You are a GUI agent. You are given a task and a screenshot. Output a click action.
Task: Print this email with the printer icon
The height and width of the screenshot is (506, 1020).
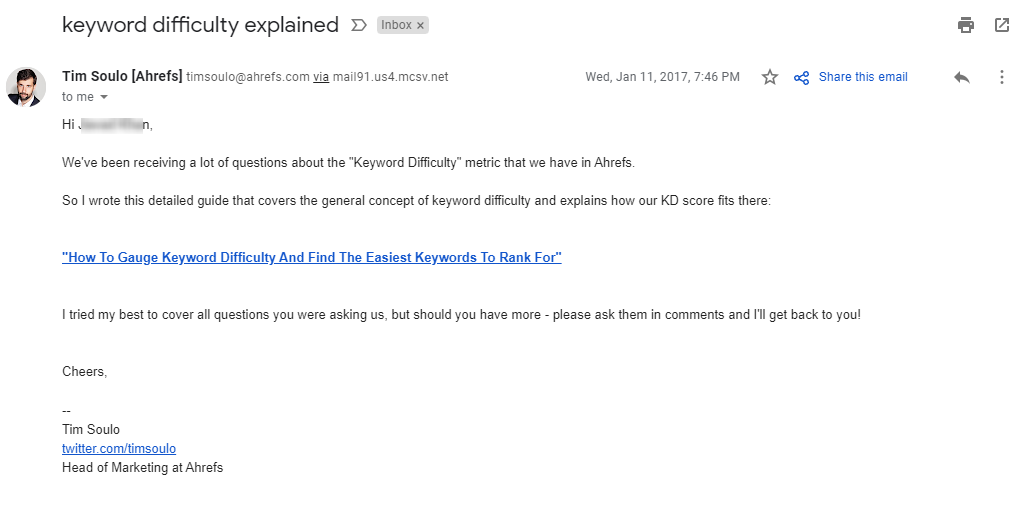coord(965,26)
